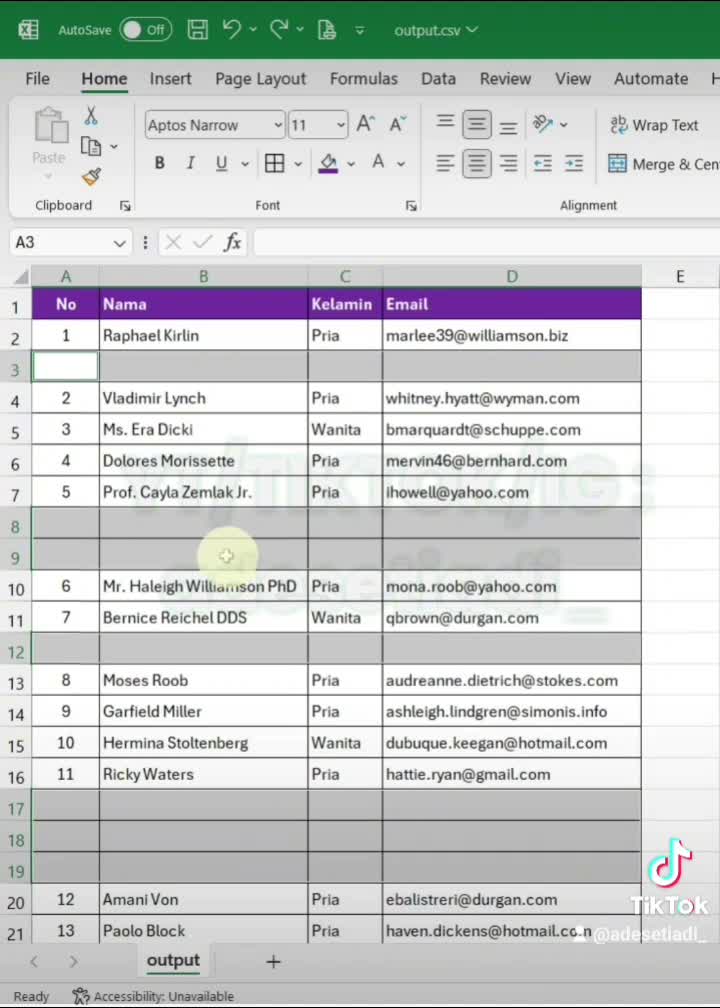Click the Wrap Text button

(x=654, y=125)
